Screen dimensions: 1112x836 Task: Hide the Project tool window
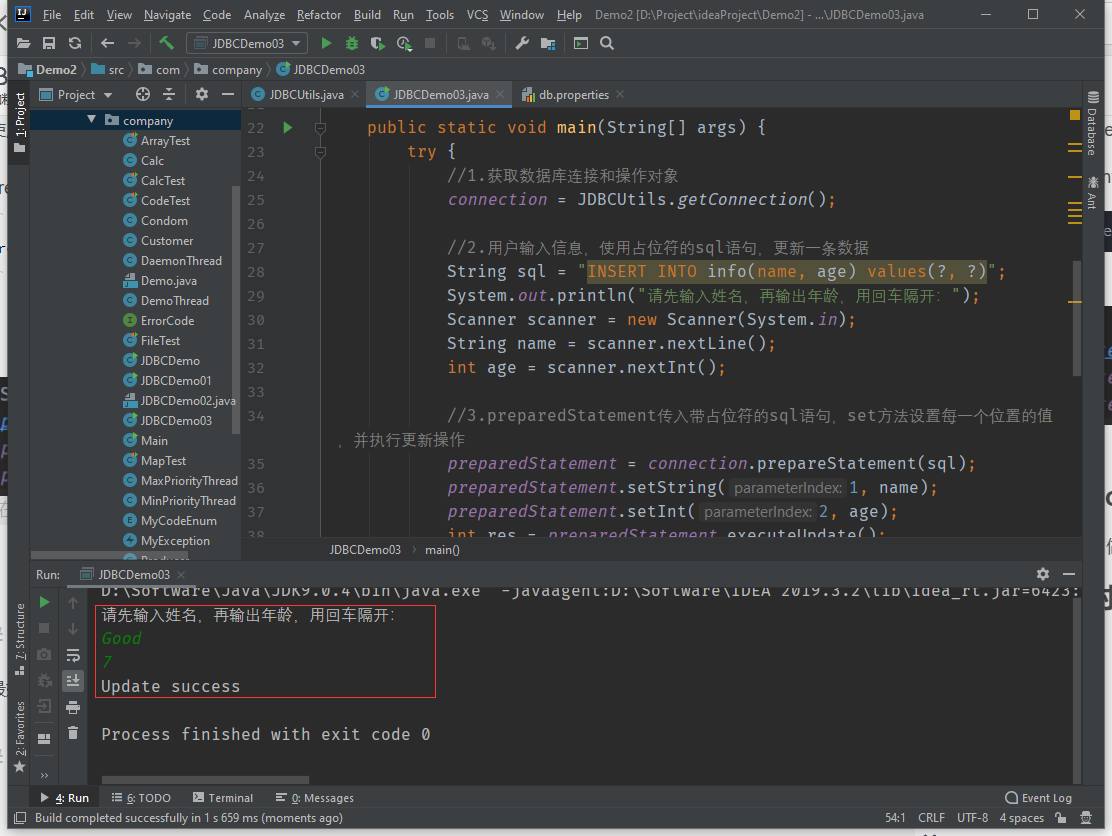click(x=228, y=94)
